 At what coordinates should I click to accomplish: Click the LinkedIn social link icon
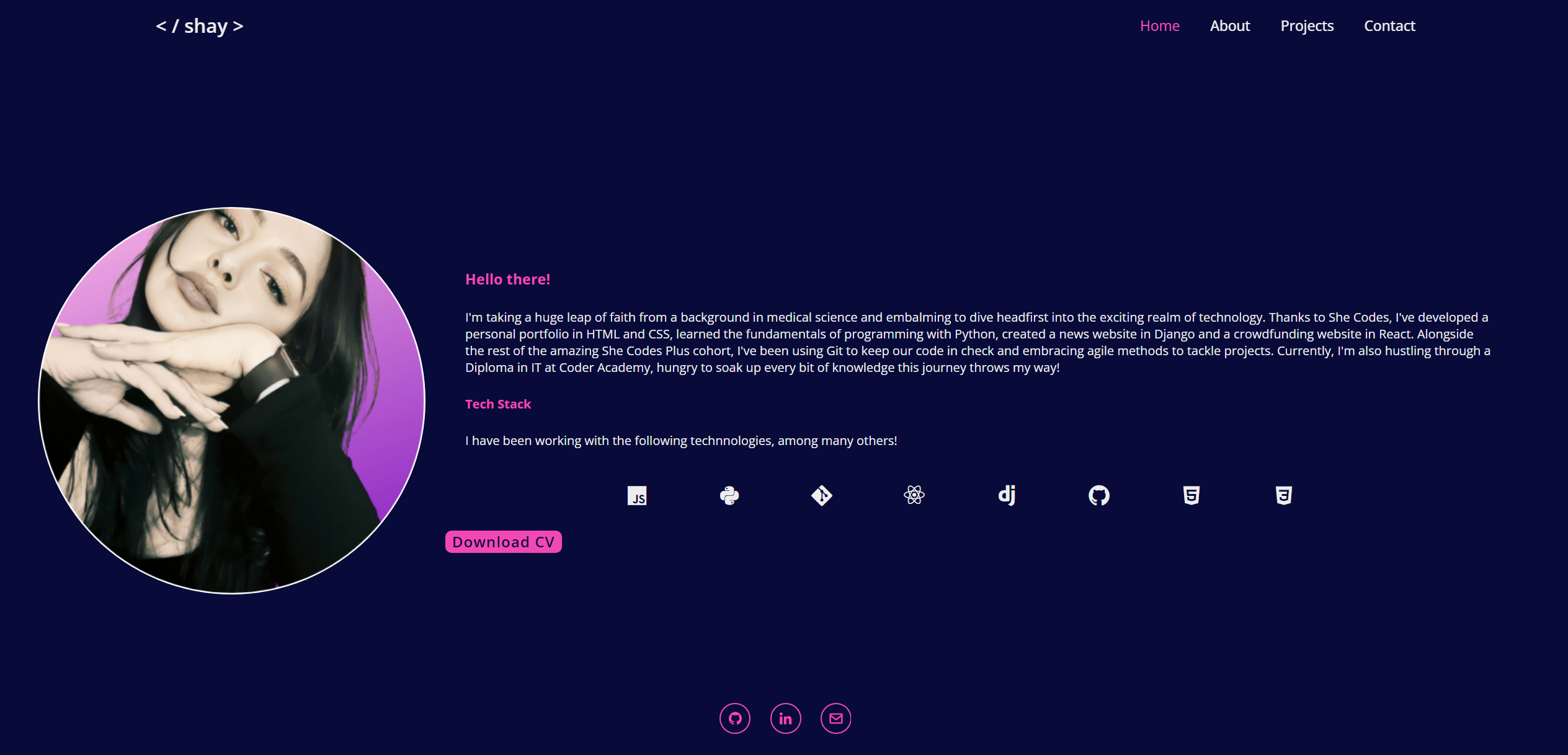coord(785,717)
